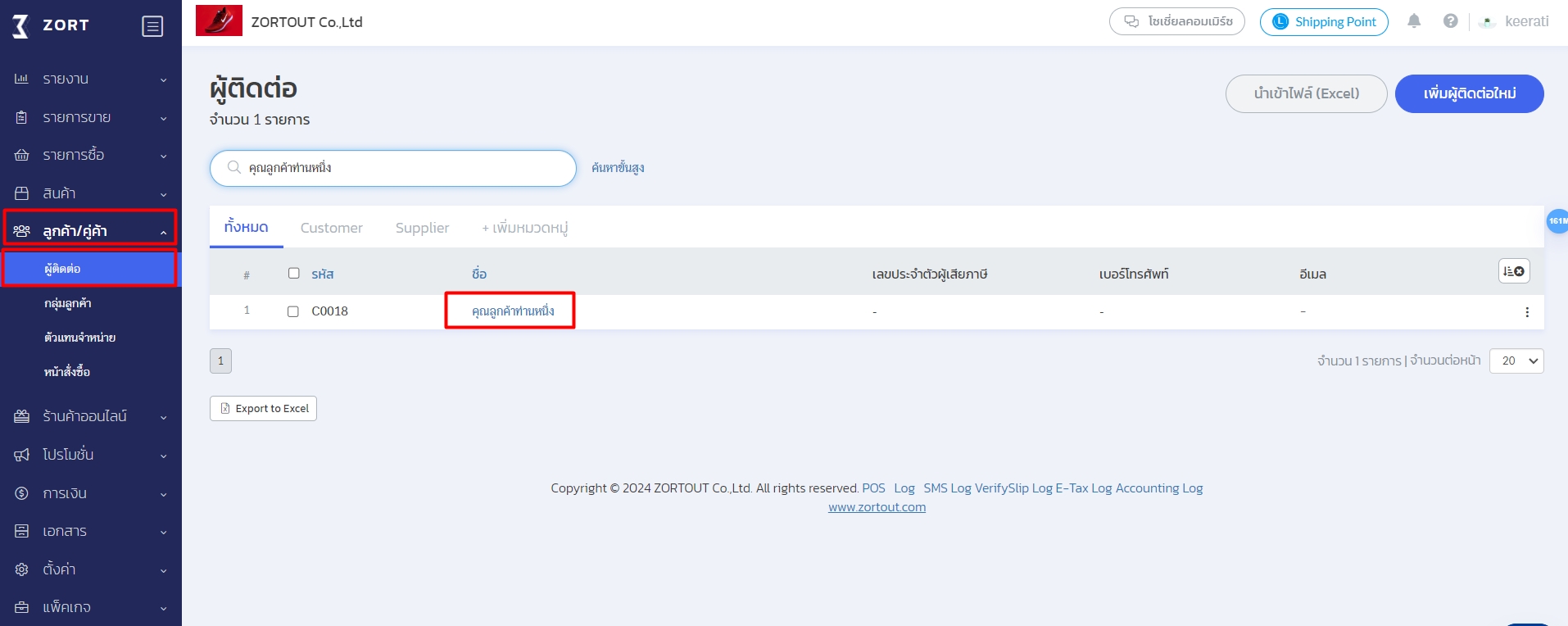
Task: Switch to the Customer tab
Action: point(331,228)
